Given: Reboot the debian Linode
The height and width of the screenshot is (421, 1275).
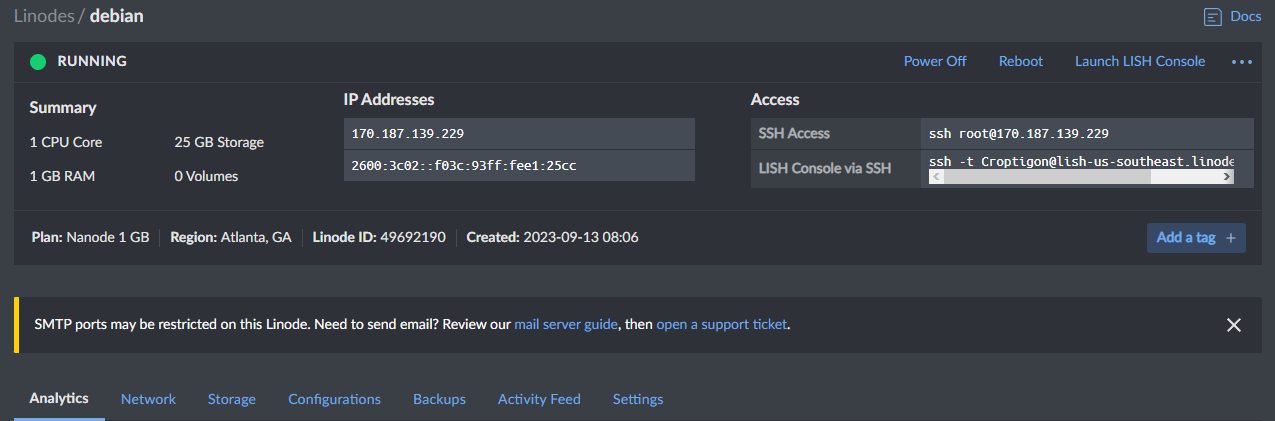Looking at the screenshot, I should click(1021, 61).
